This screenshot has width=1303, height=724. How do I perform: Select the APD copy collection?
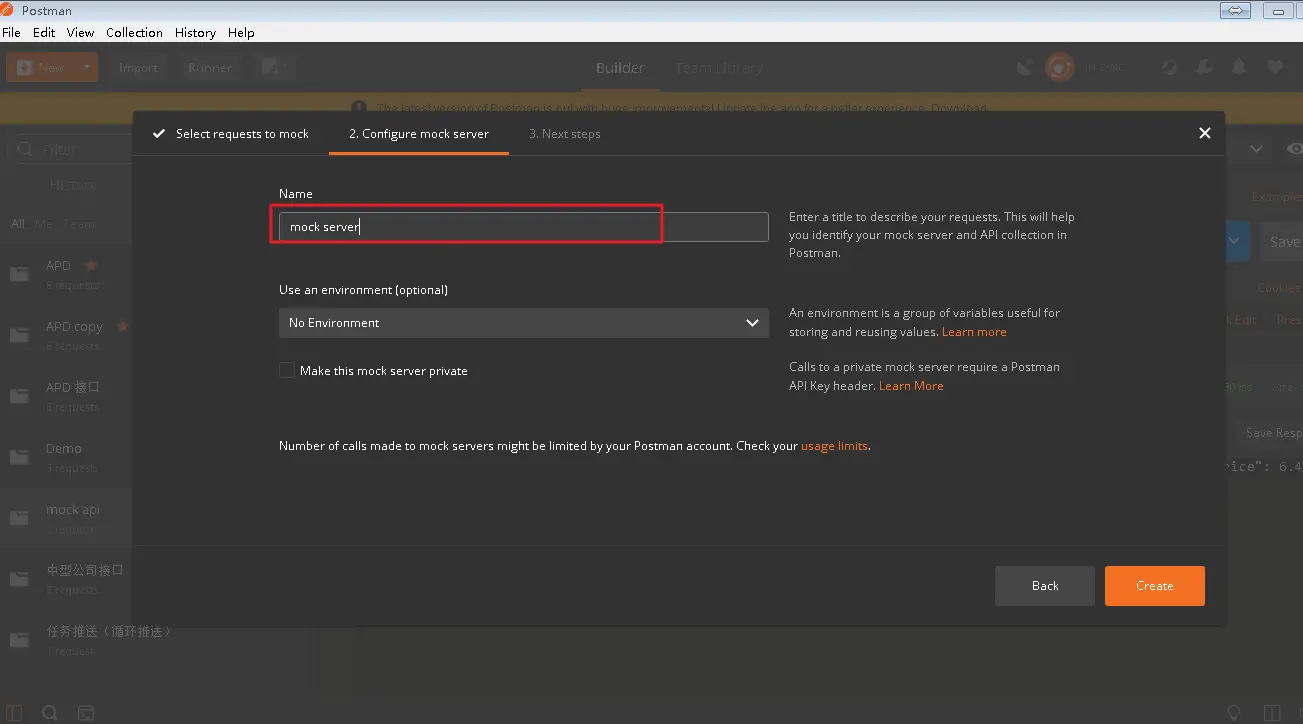pyautogui.click(x=74, y=326)
